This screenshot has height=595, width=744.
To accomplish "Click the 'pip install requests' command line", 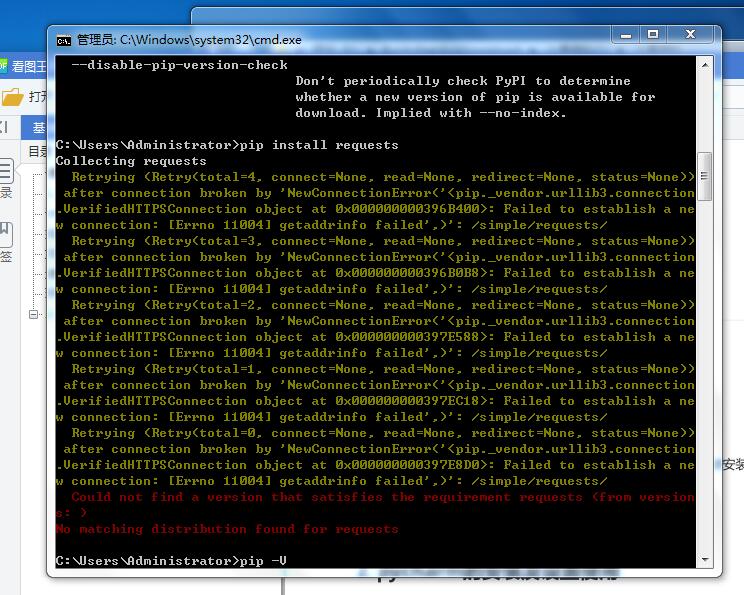I will pos(227,145).
